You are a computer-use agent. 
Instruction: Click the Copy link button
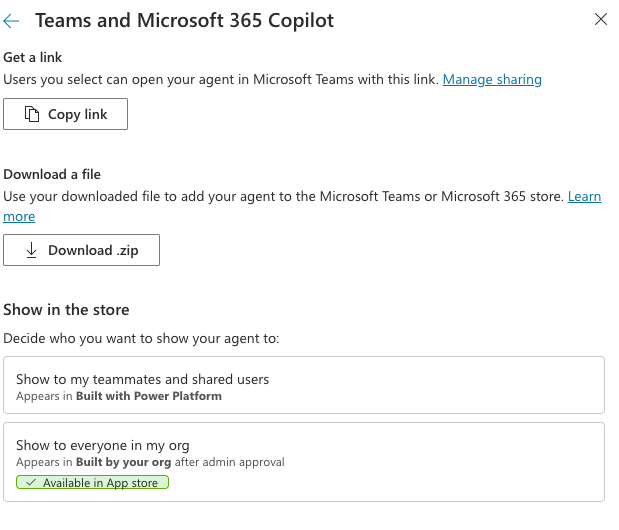pyautogui.click(x=66, y=114)
